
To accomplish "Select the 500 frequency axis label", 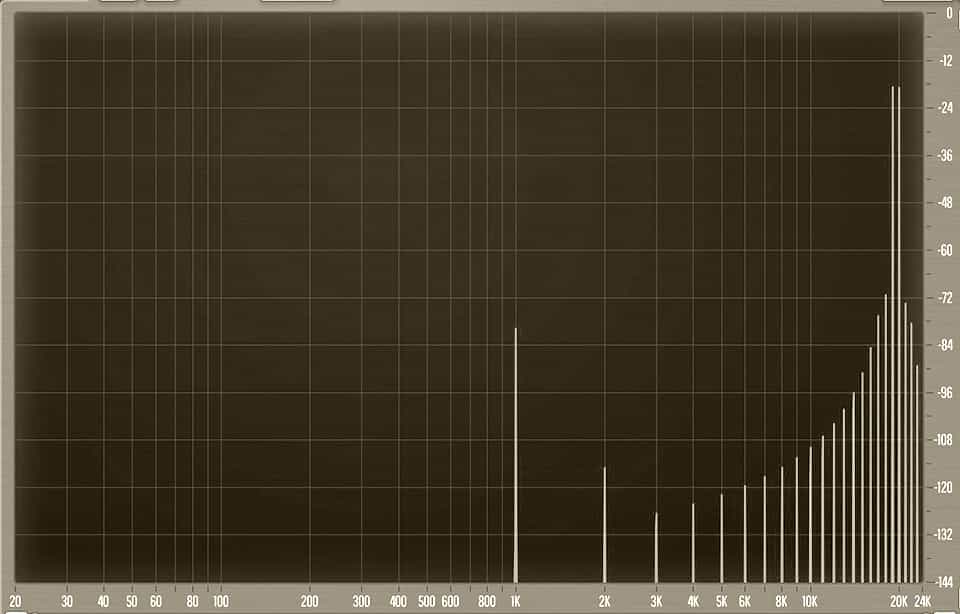I will pyautogui.click(x=427, y=601).
